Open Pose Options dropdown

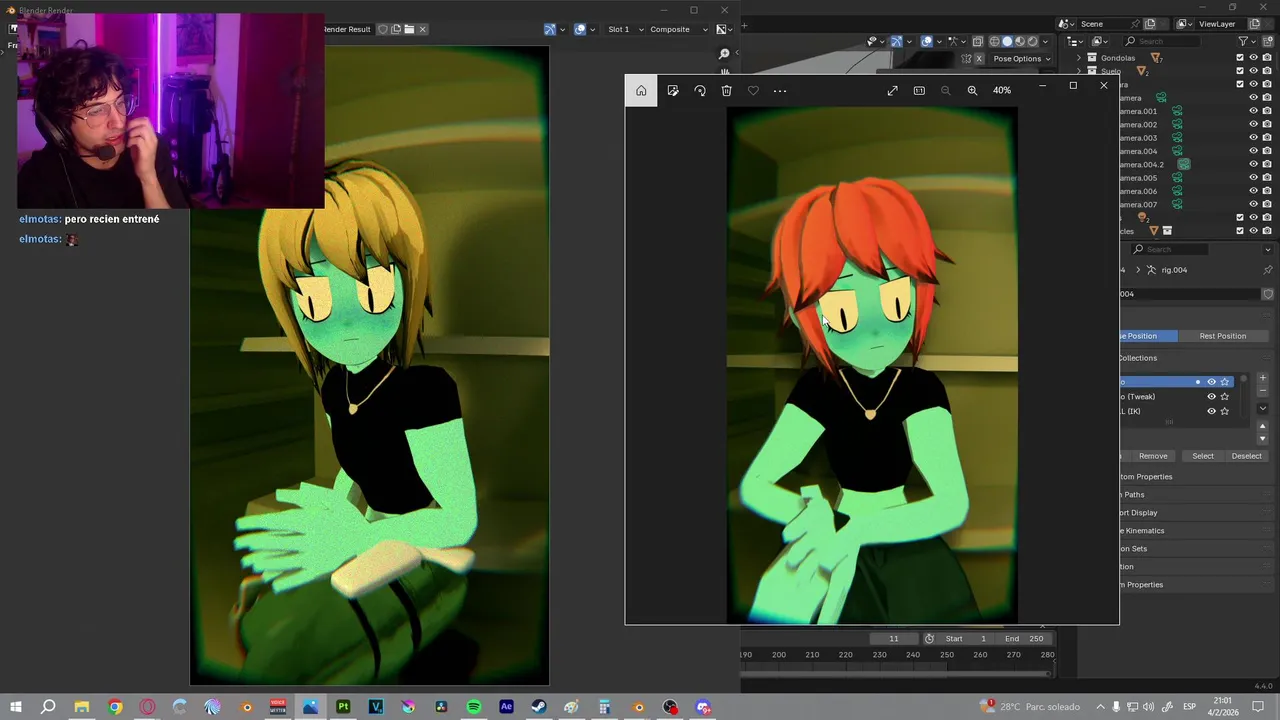click(1020, 58)
